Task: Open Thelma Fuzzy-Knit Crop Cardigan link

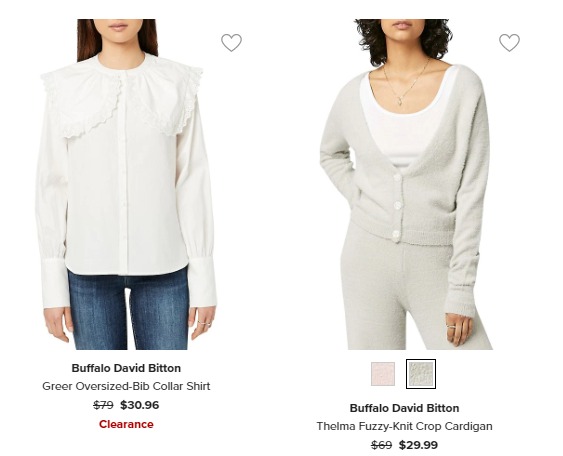Action: pyautogui.click(x=404, y=426)
